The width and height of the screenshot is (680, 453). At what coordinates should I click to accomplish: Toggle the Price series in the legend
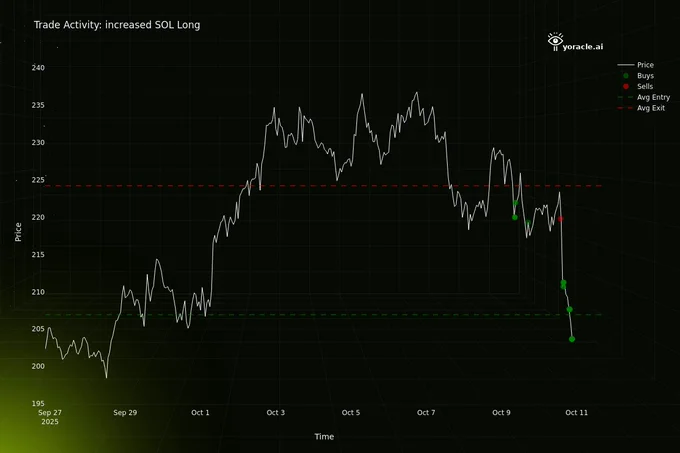pos(635,65)
